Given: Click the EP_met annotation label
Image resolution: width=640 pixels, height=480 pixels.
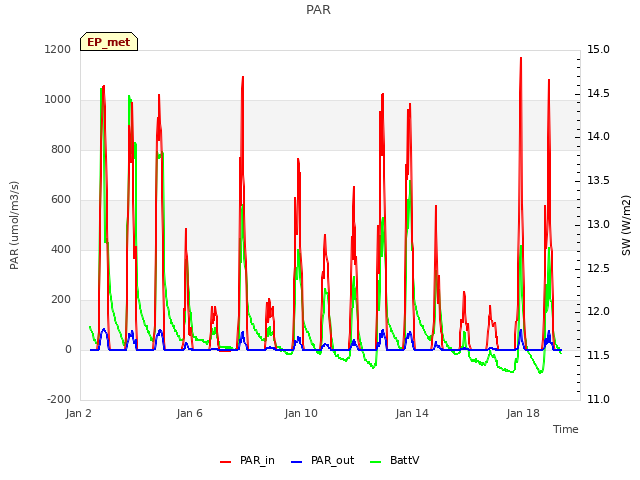Looking at the screenshot, I should (109, 42).
